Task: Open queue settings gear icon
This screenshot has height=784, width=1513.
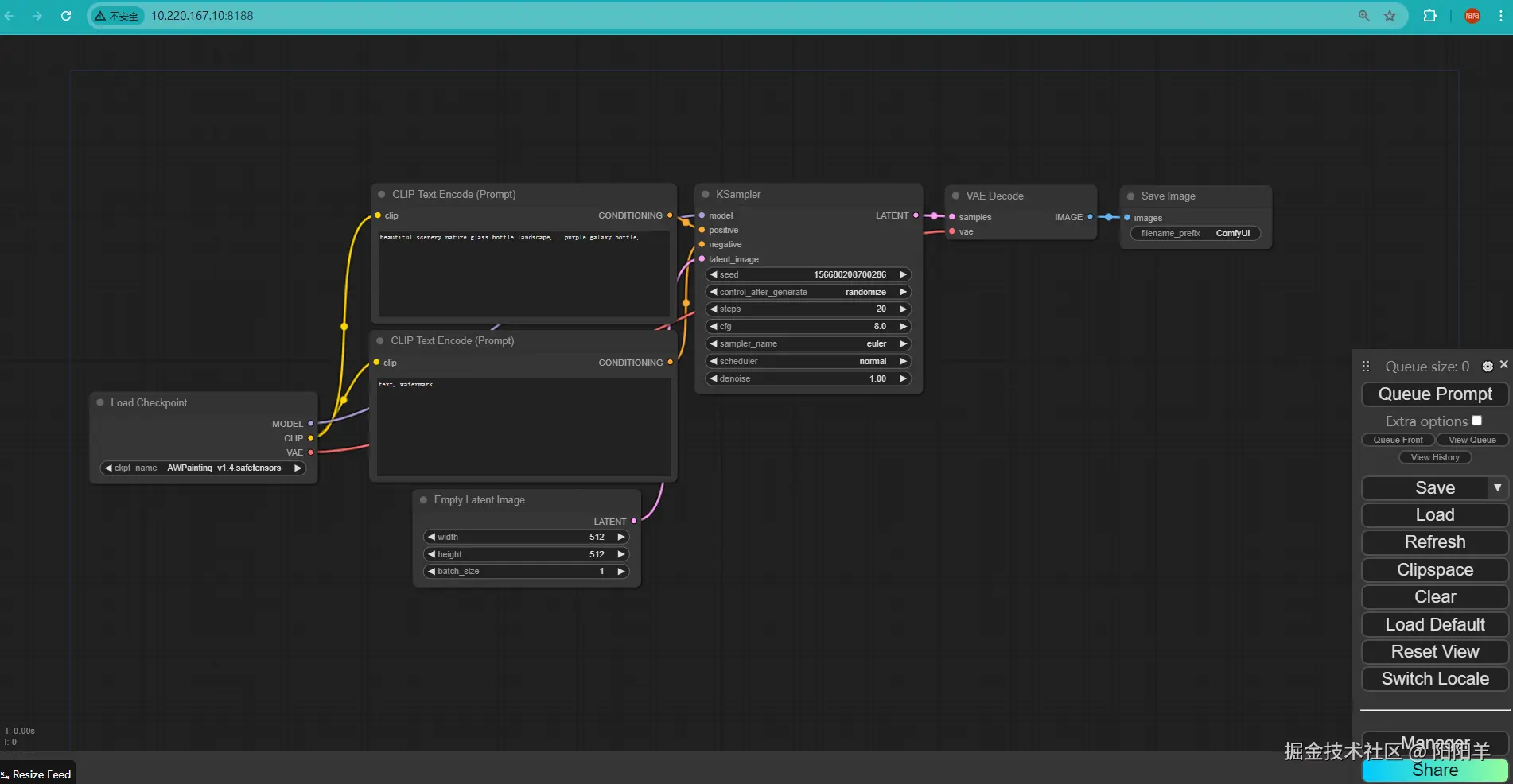Action: pyautogui.click(x=1488, y=367)
